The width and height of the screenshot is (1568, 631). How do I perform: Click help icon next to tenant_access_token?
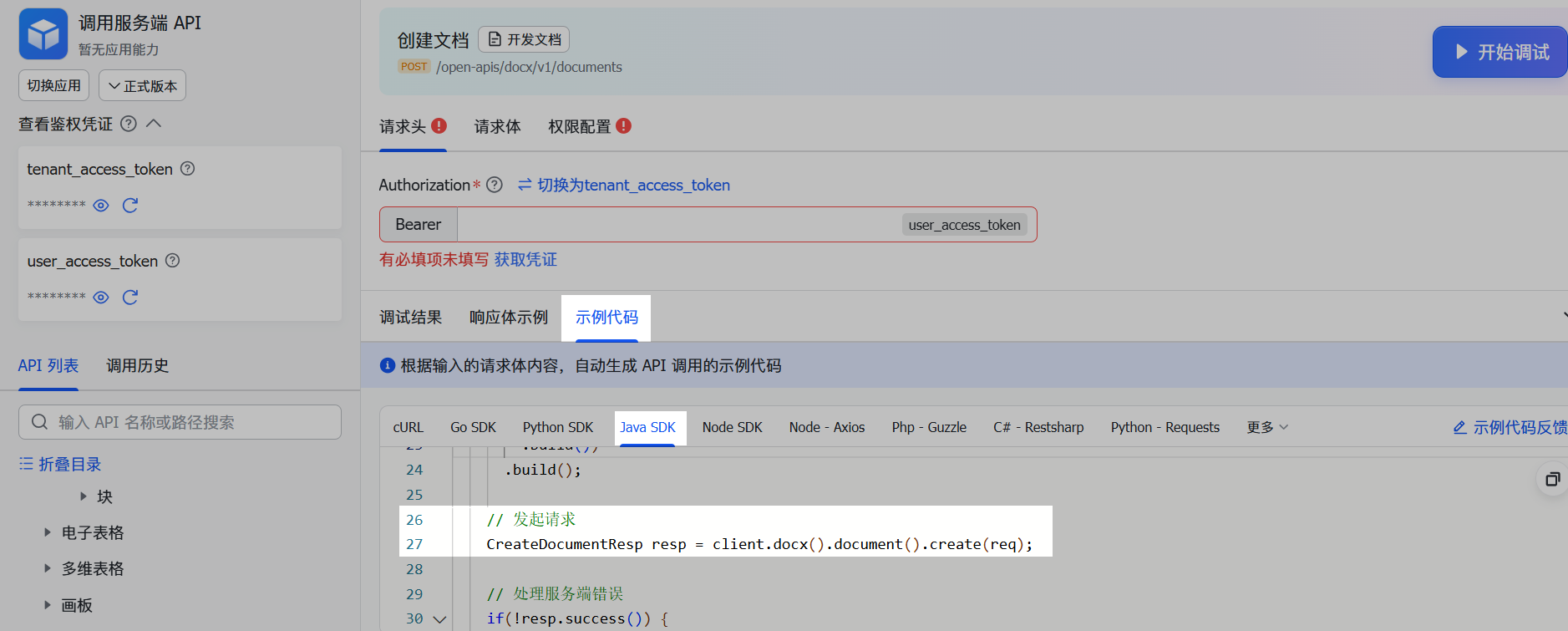pos(188,169)
